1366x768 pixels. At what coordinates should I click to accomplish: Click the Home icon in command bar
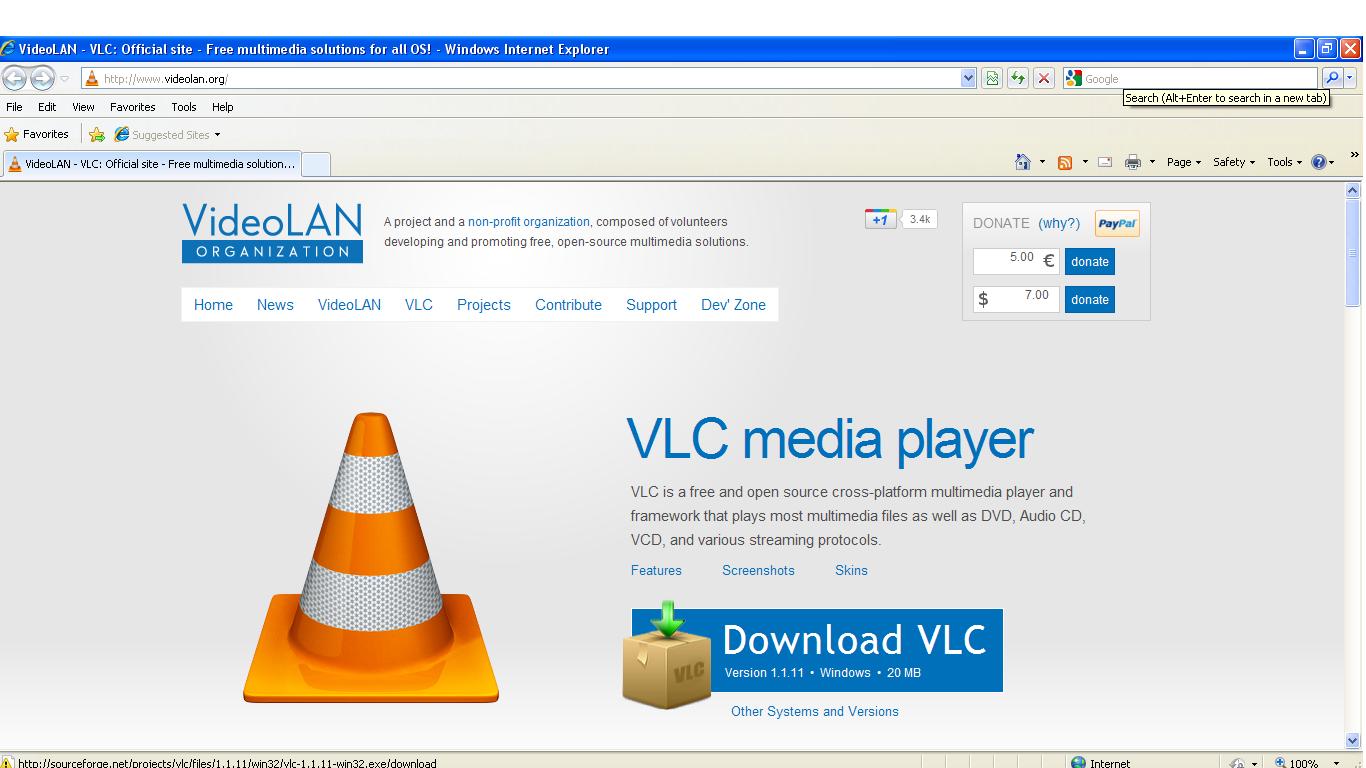pos(1023,162)
